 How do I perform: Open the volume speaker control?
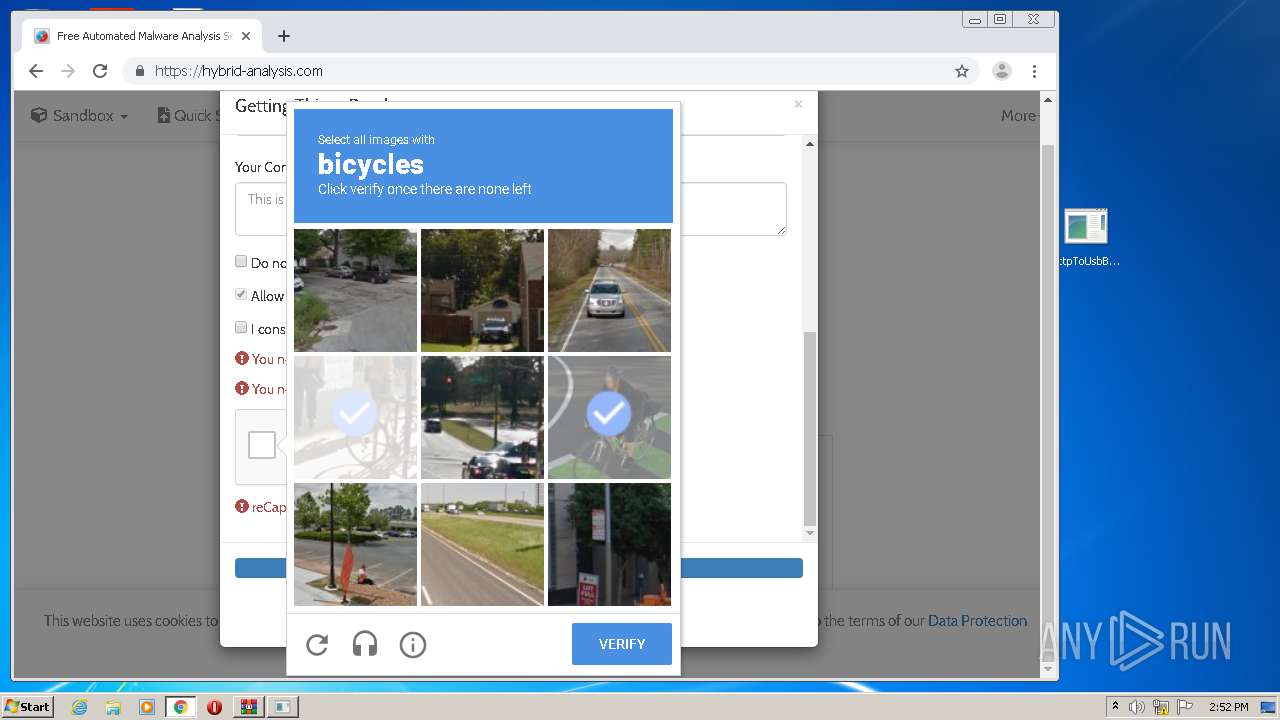tap(1137, 707)
